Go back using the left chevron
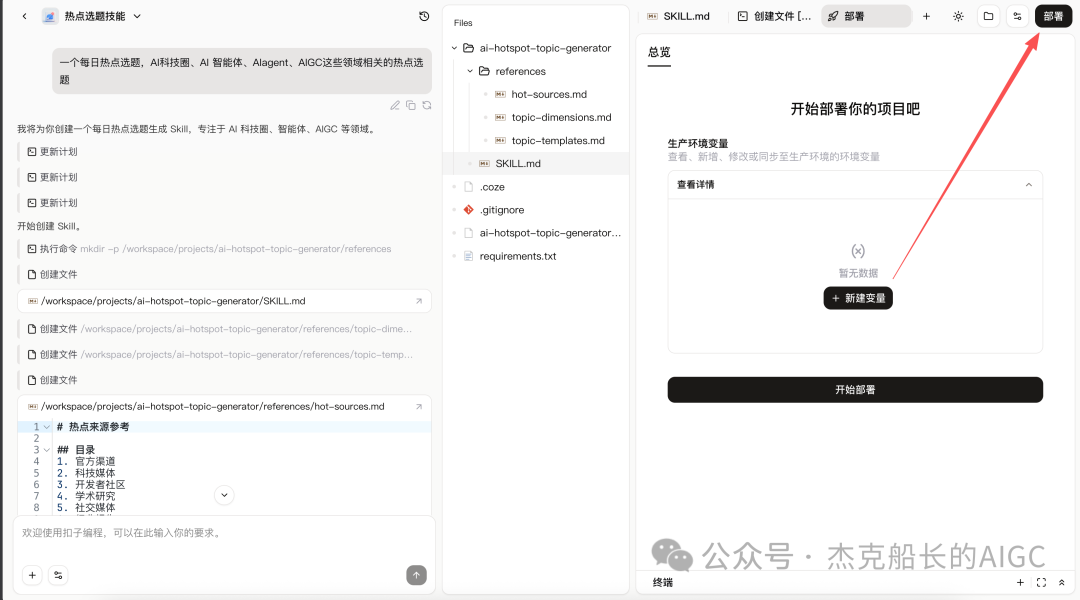This screenshot has width=1080, height=600. pos(24,16)
